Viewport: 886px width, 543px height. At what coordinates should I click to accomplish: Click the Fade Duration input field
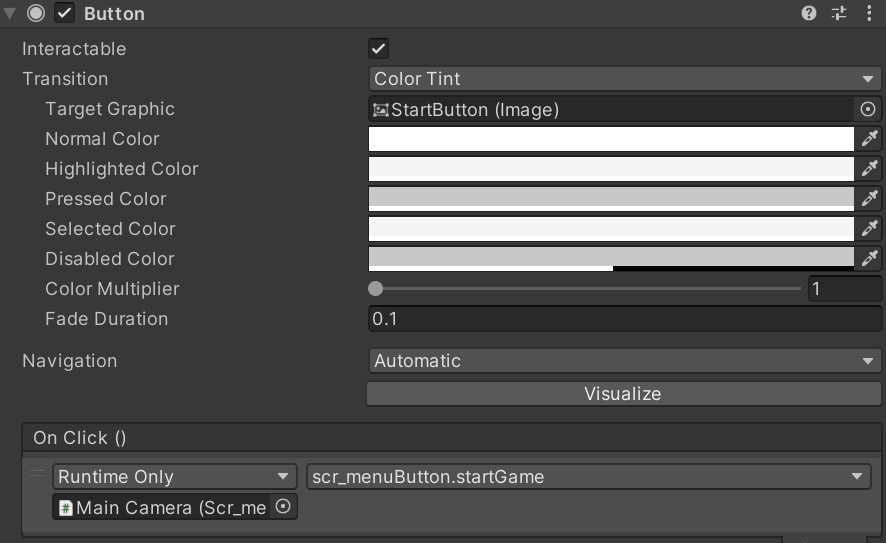[x=624, y=319]
